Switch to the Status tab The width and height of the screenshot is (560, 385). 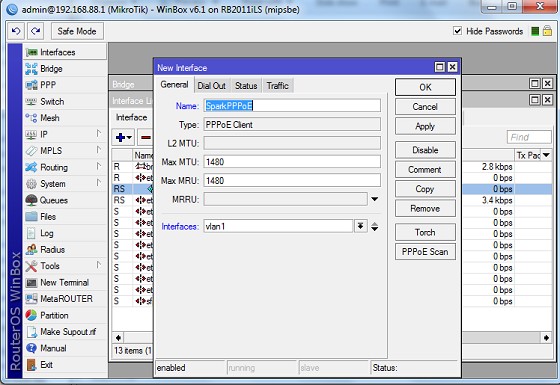click(246, 86)
